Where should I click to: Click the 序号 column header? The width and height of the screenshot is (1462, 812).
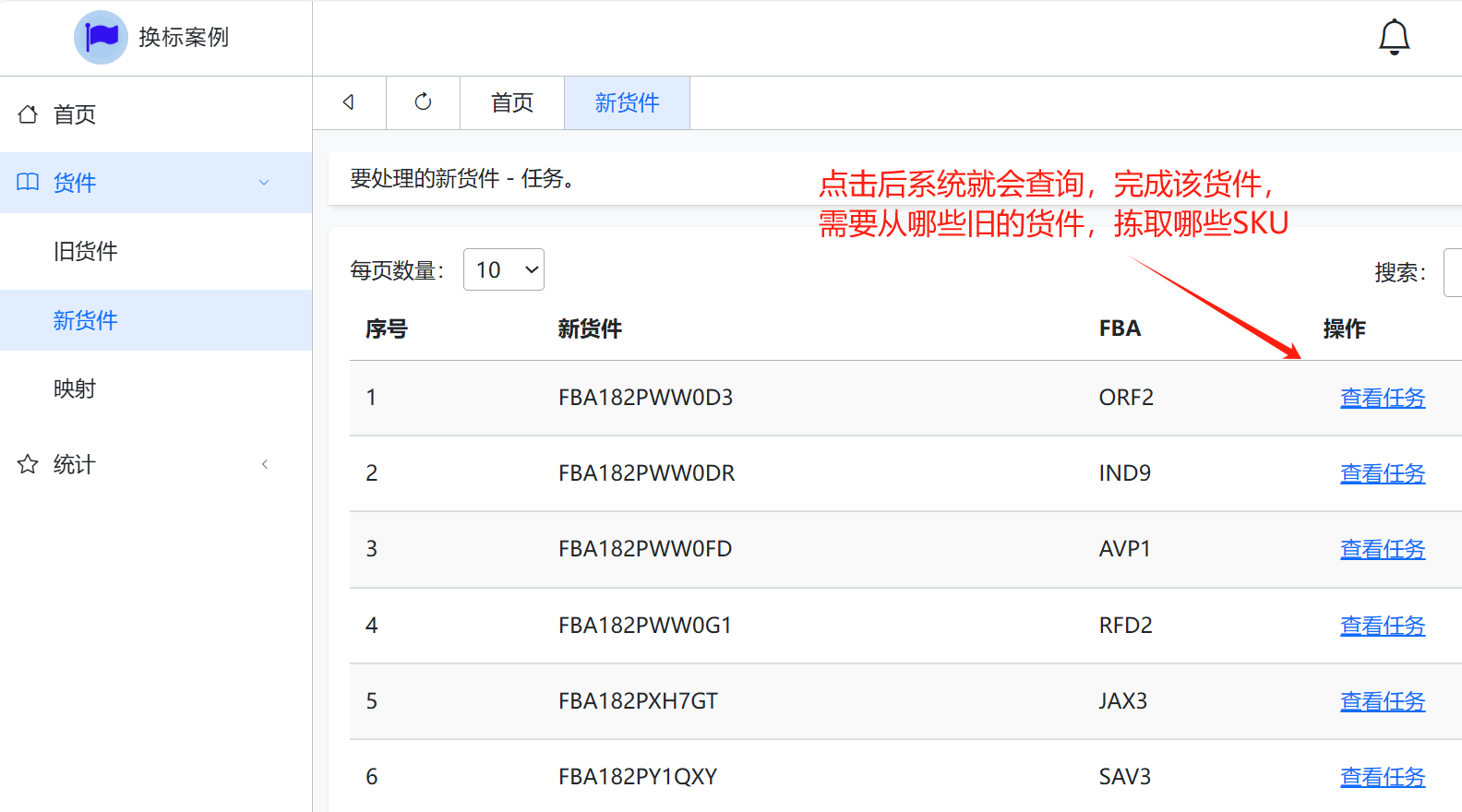coord(387,328)
